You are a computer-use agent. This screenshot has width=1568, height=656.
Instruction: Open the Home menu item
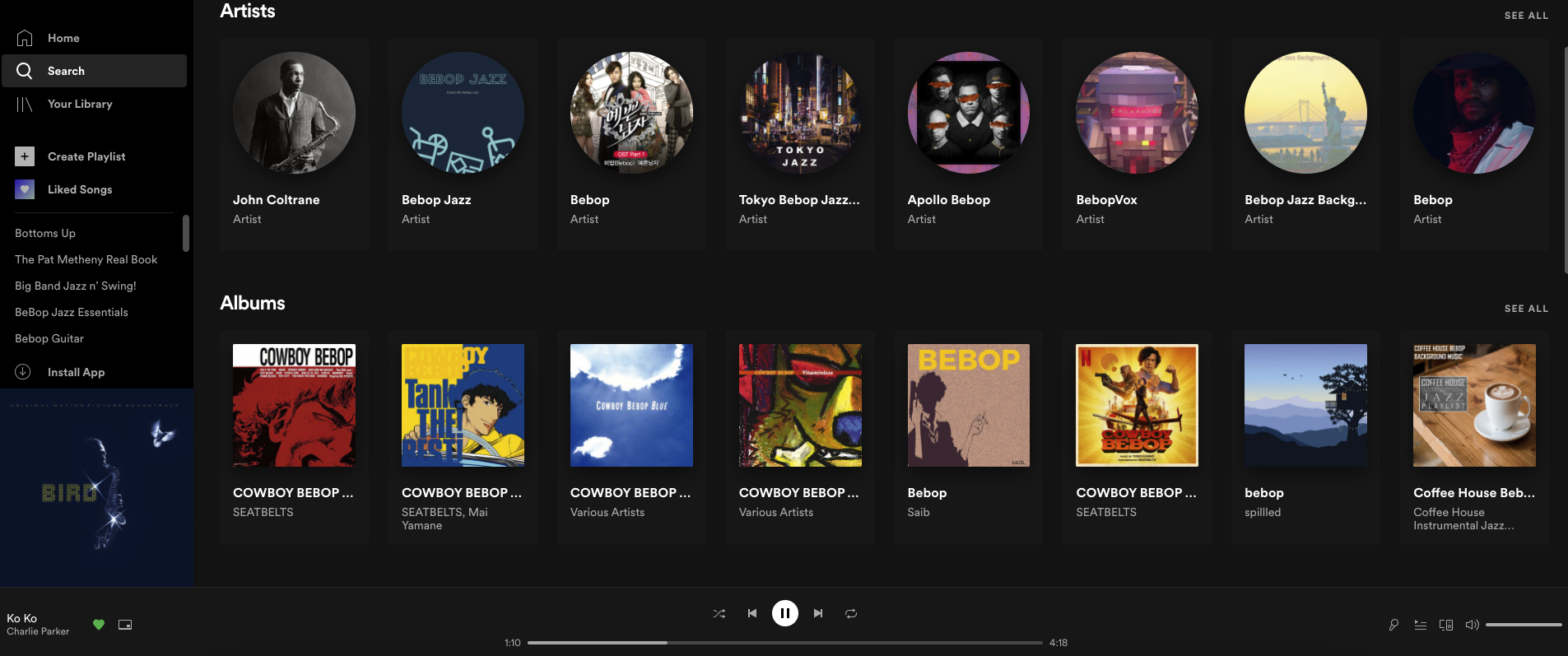(63, 38)
